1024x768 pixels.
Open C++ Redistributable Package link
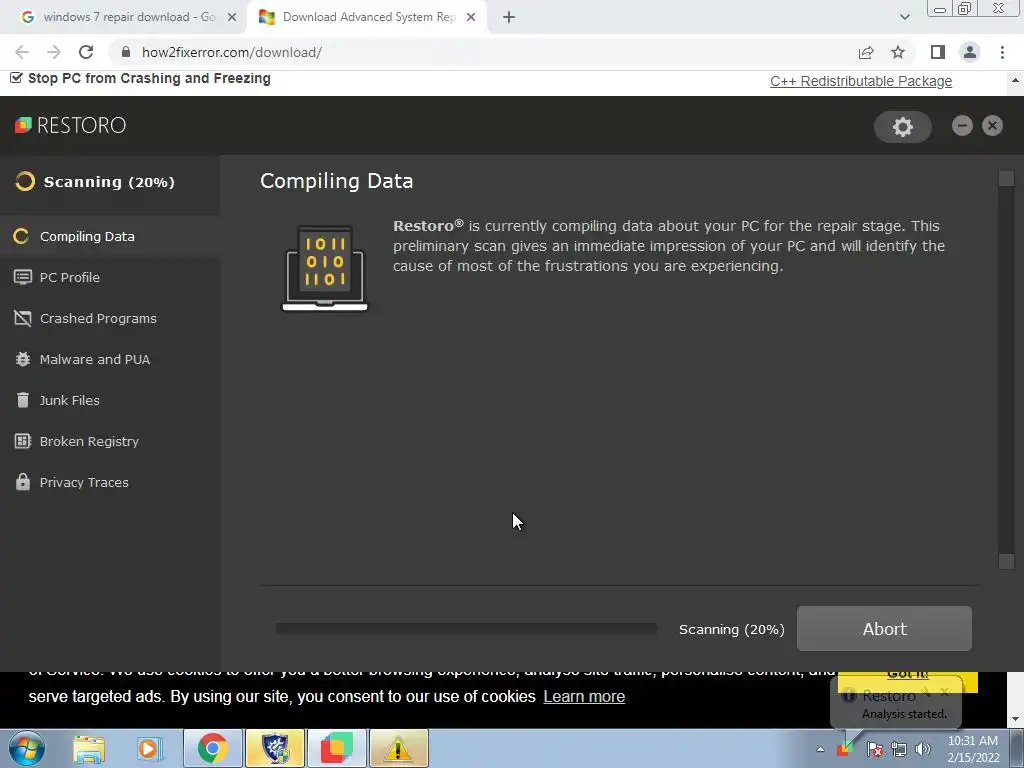861,82
